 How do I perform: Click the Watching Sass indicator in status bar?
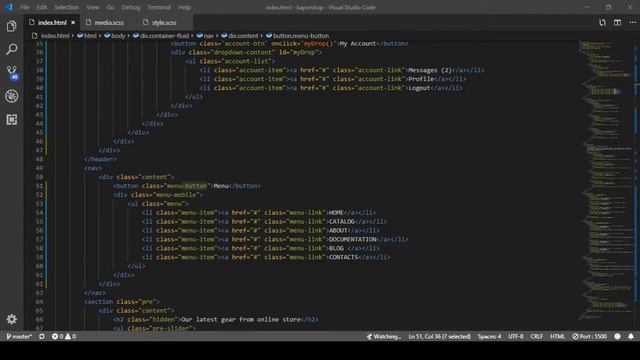pos(384,336)
